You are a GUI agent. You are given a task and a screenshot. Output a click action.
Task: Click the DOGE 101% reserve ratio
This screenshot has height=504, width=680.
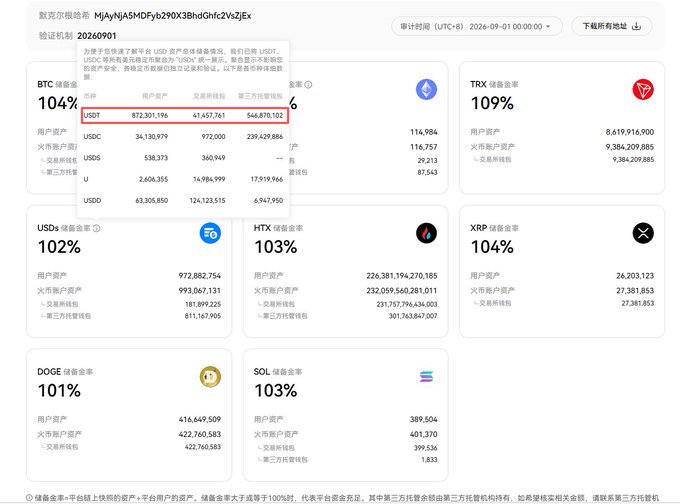(x=59, y=391)
